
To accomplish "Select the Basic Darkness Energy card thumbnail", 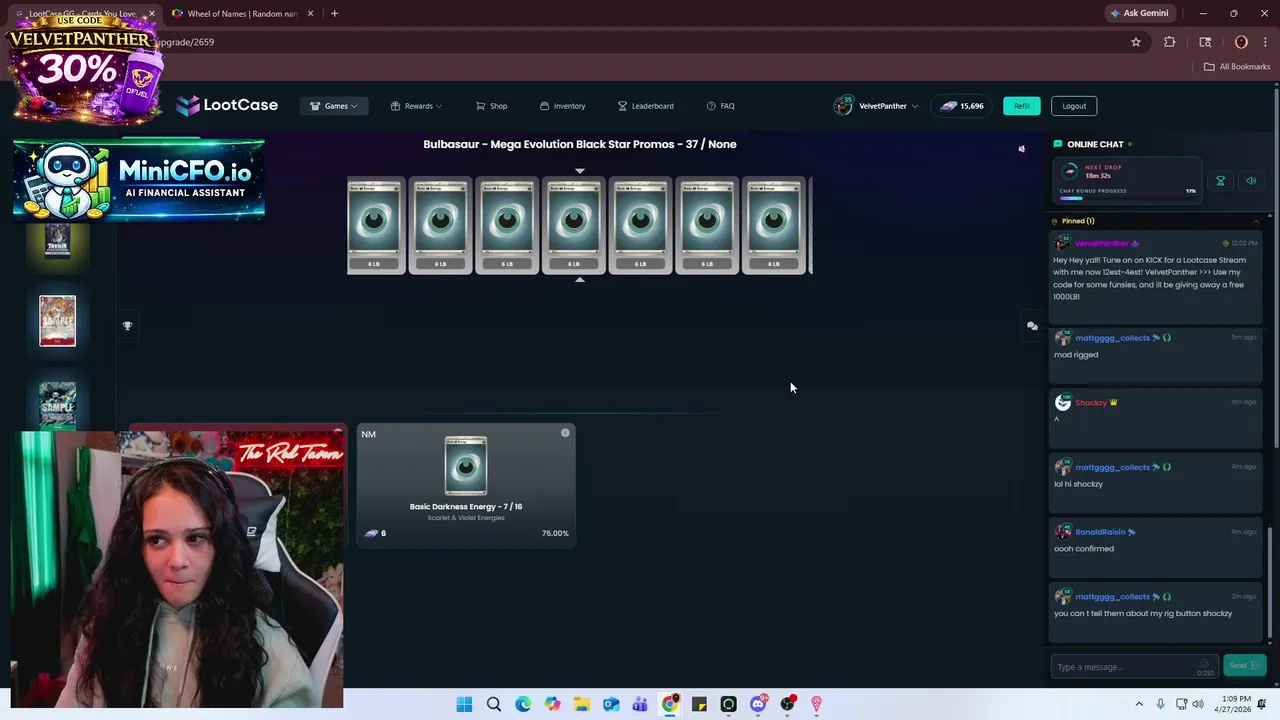I will 466,466.
